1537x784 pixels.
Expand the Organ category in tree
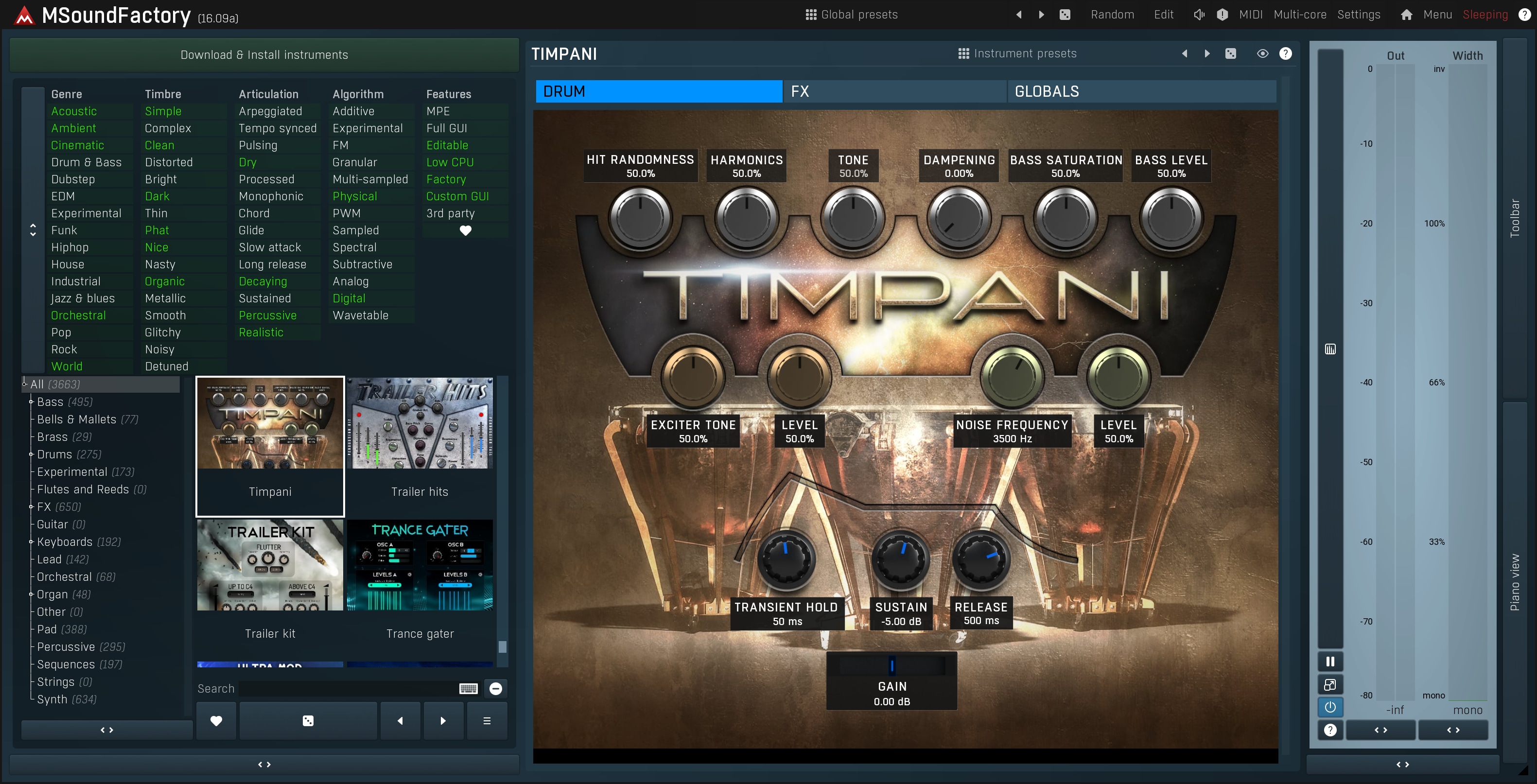32,594
